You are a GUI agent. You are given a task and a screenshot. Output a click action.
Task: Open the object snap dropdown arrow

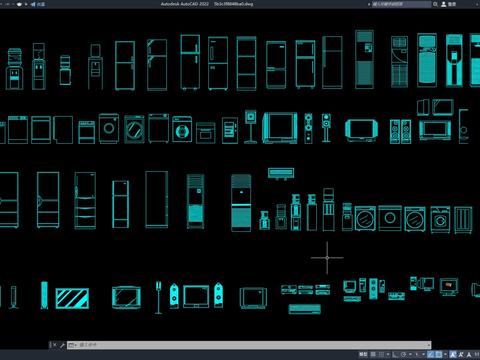coord(445,354)
